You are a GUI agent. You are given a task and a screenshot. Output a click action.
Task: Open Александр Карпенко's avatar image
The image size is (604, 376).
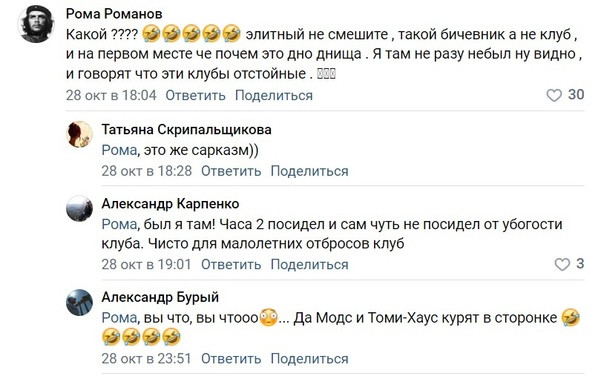point(79,208)
